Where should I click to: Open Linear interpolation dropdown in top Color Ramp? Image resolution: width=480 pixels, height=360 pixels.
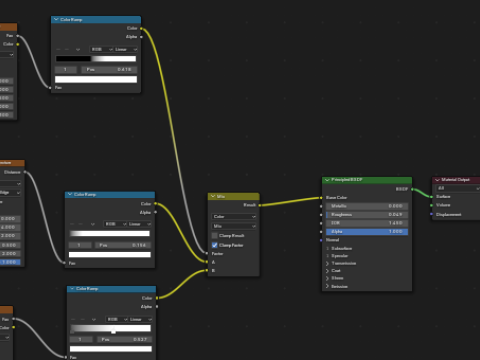(x=126, y=49)
